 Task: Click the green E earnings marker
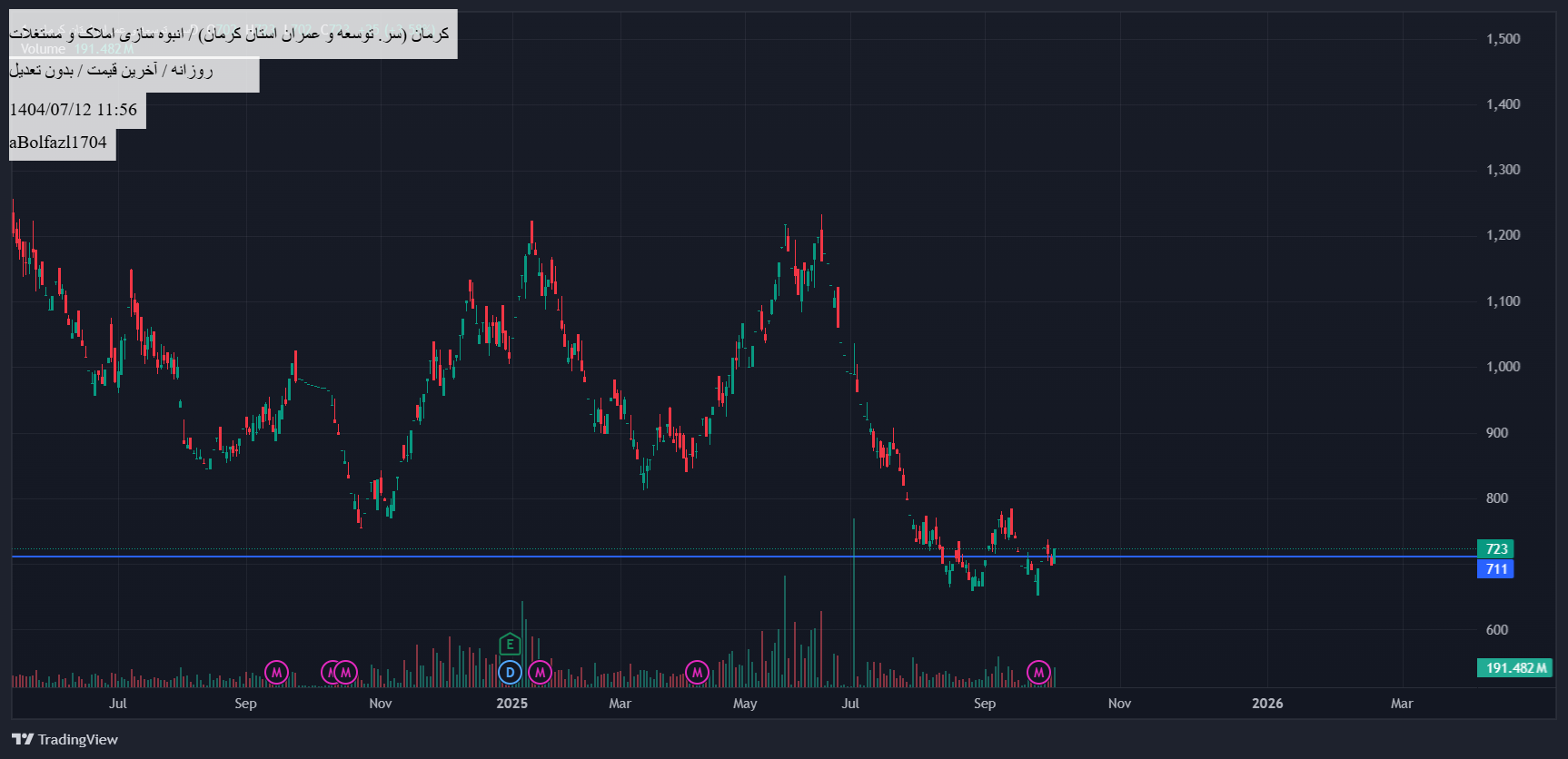pyautogui.click(x=510, y=645)
